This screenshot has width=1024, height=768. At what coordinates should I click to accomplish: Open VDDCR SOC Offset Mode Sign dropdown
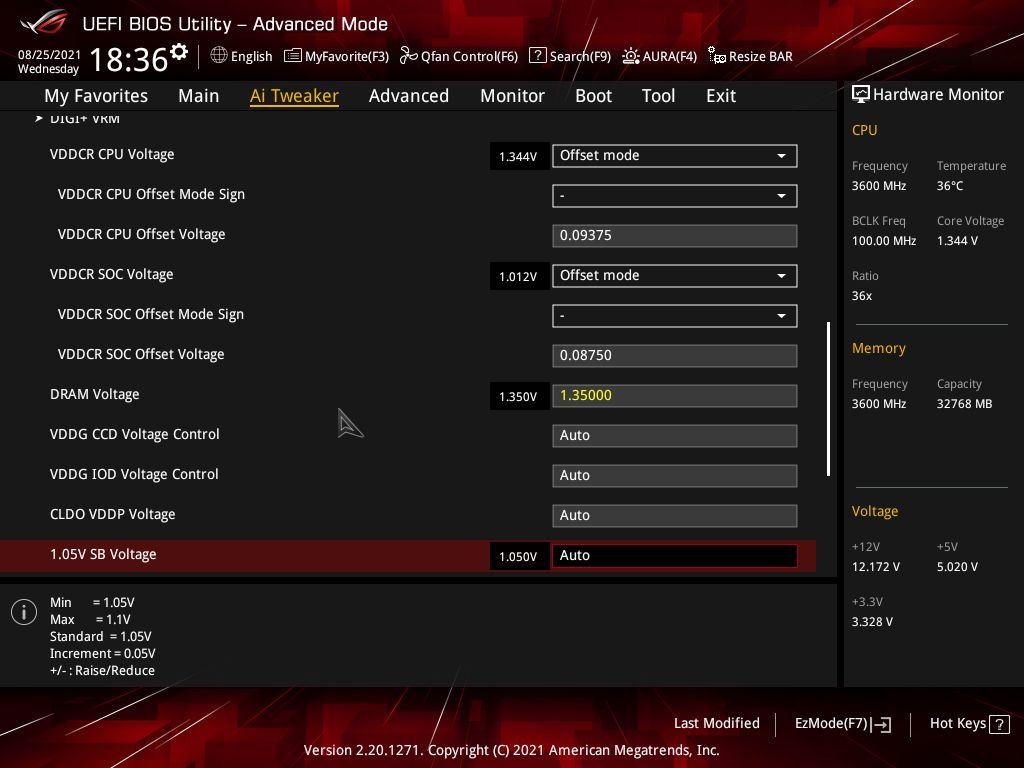675,316
